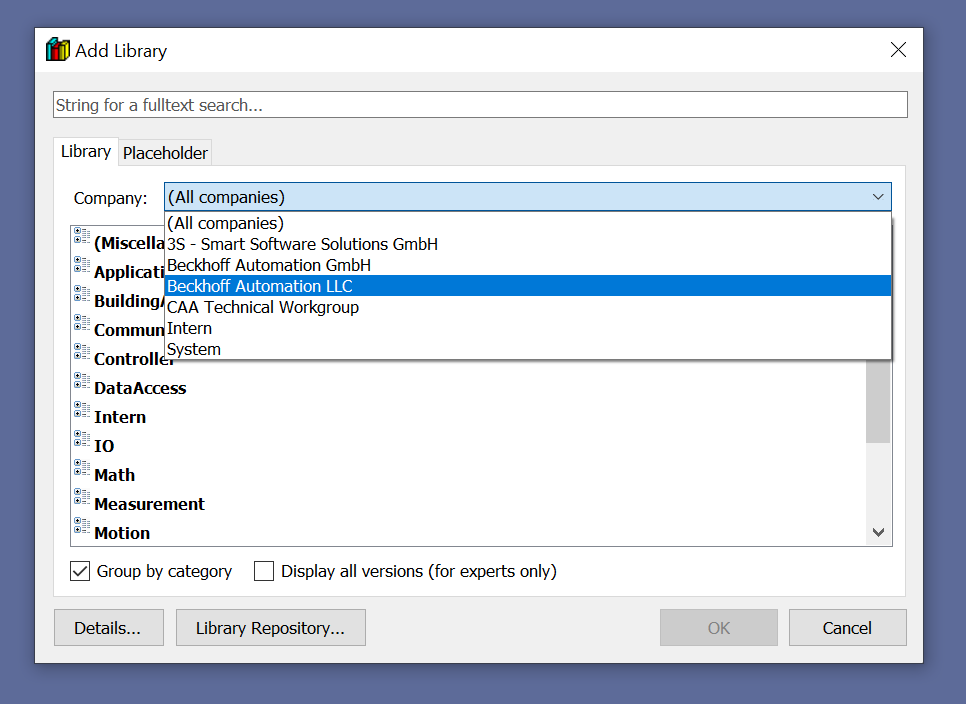Viewport: 966px width, 704px height.
Task: Expand the DataAccess category tree icon
Action: click(x=82, y=380)
